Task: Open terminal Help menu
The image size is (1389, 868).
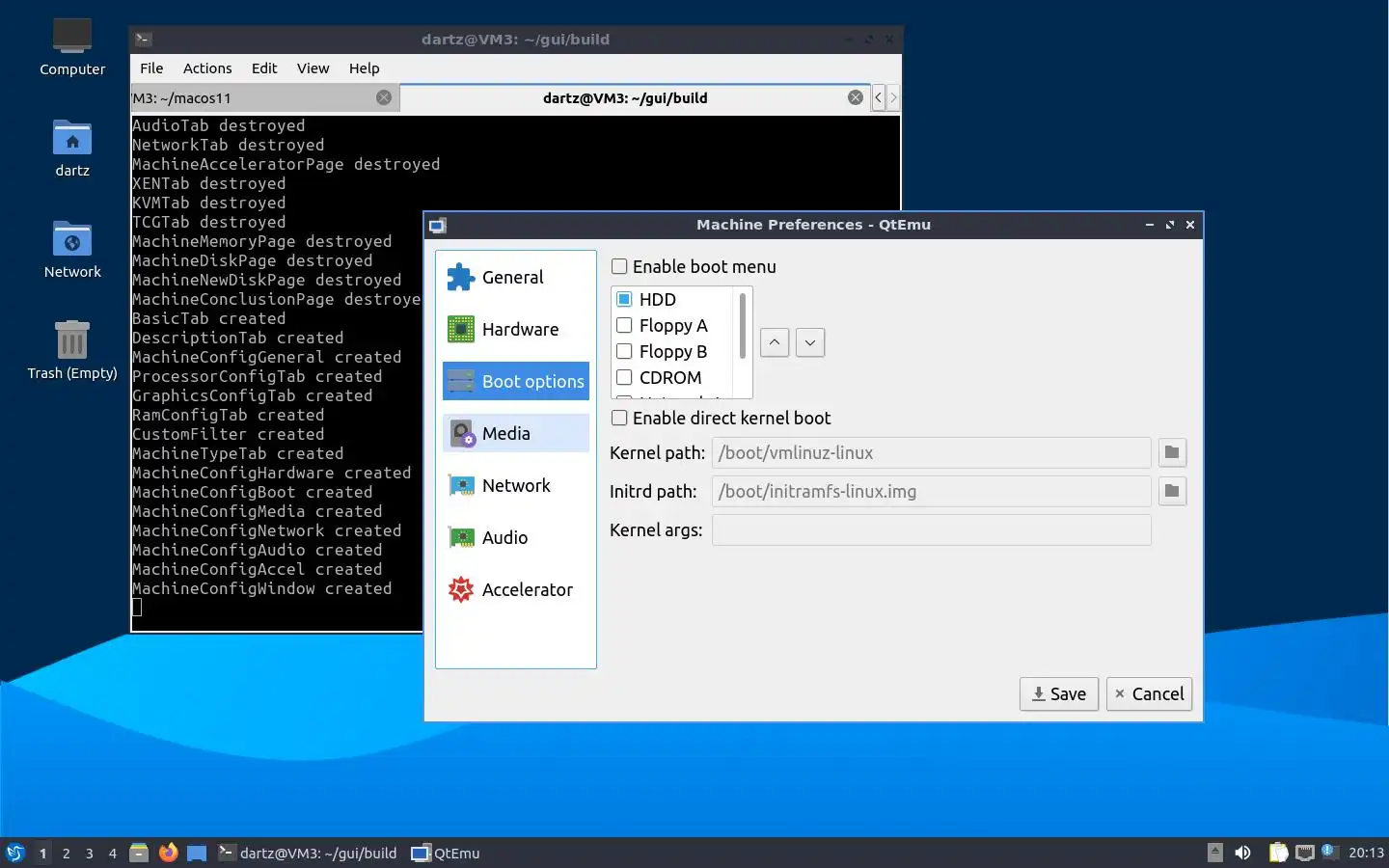Action: coord(365,68)
